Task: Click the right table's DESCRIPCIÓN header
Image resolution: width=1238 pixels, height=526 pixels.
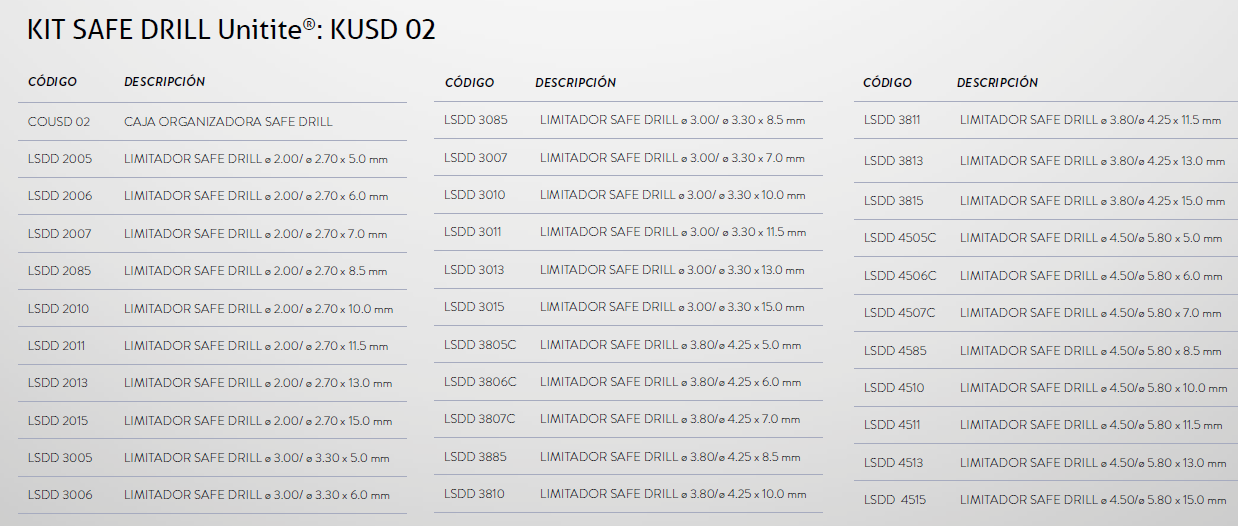Action: click(997, 83)
